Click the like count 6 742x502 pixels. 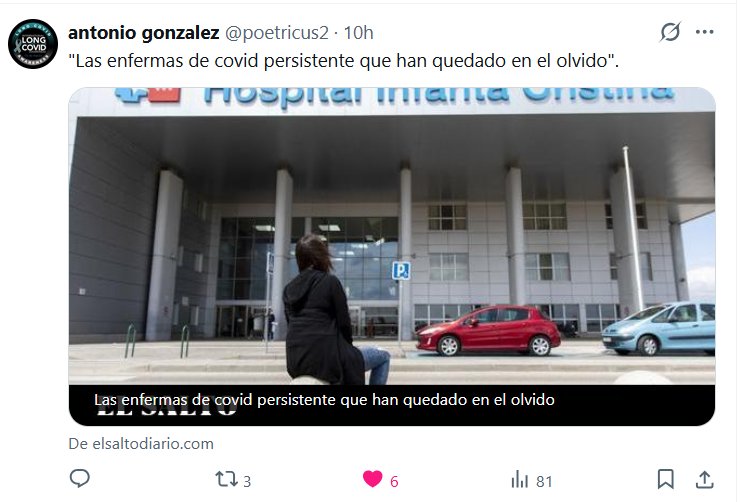[x=394, y=482]
